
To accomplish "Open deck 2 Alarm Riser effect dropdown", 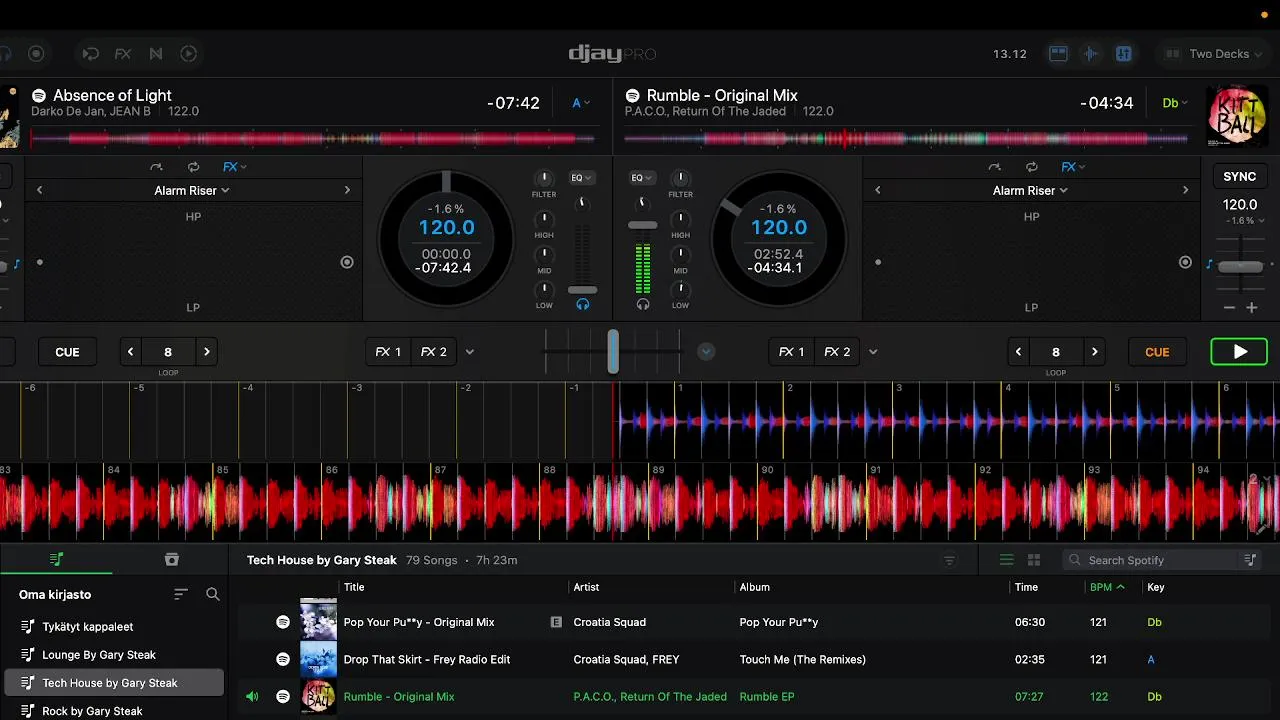I will pos(1030,190).
